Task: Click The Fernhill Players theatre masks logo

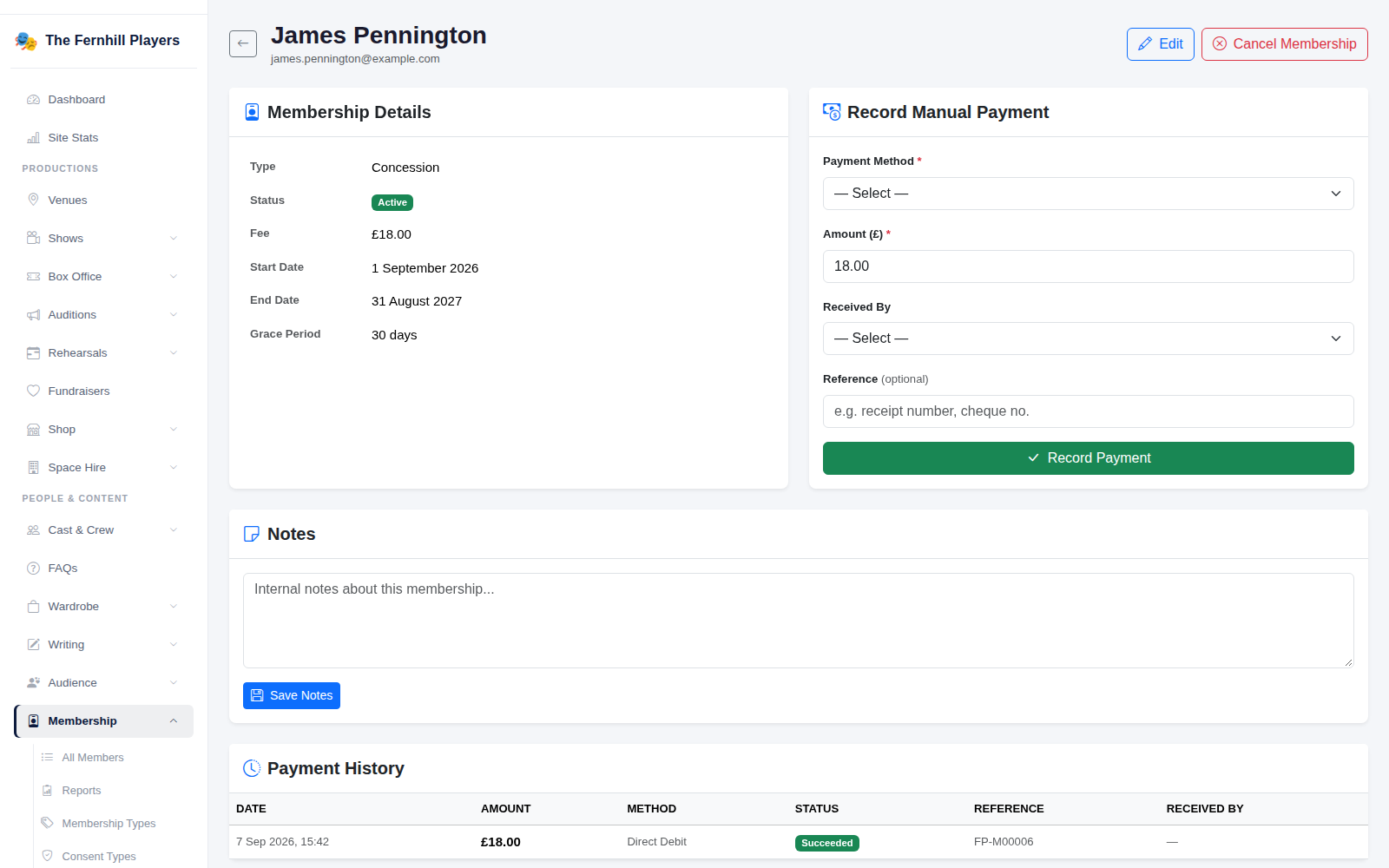Action: (x=26, y=41)
